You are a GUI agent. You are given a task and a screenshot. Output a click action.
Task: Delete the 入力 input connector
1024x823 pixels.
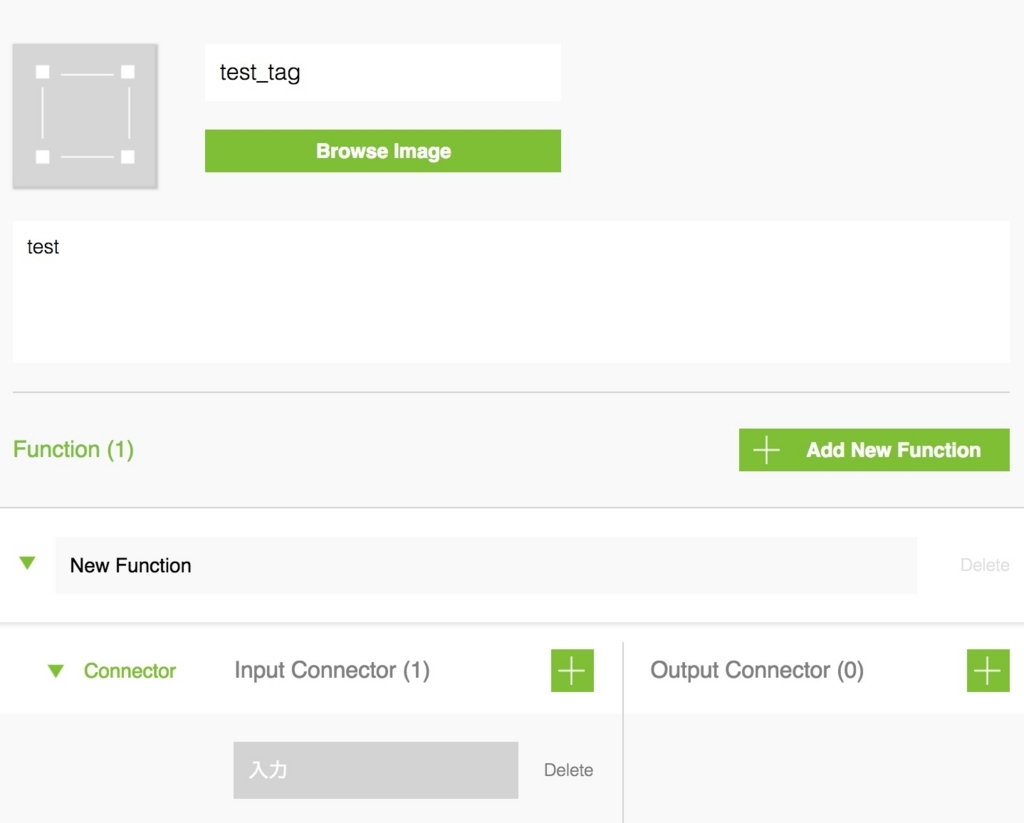pos(568,770)
